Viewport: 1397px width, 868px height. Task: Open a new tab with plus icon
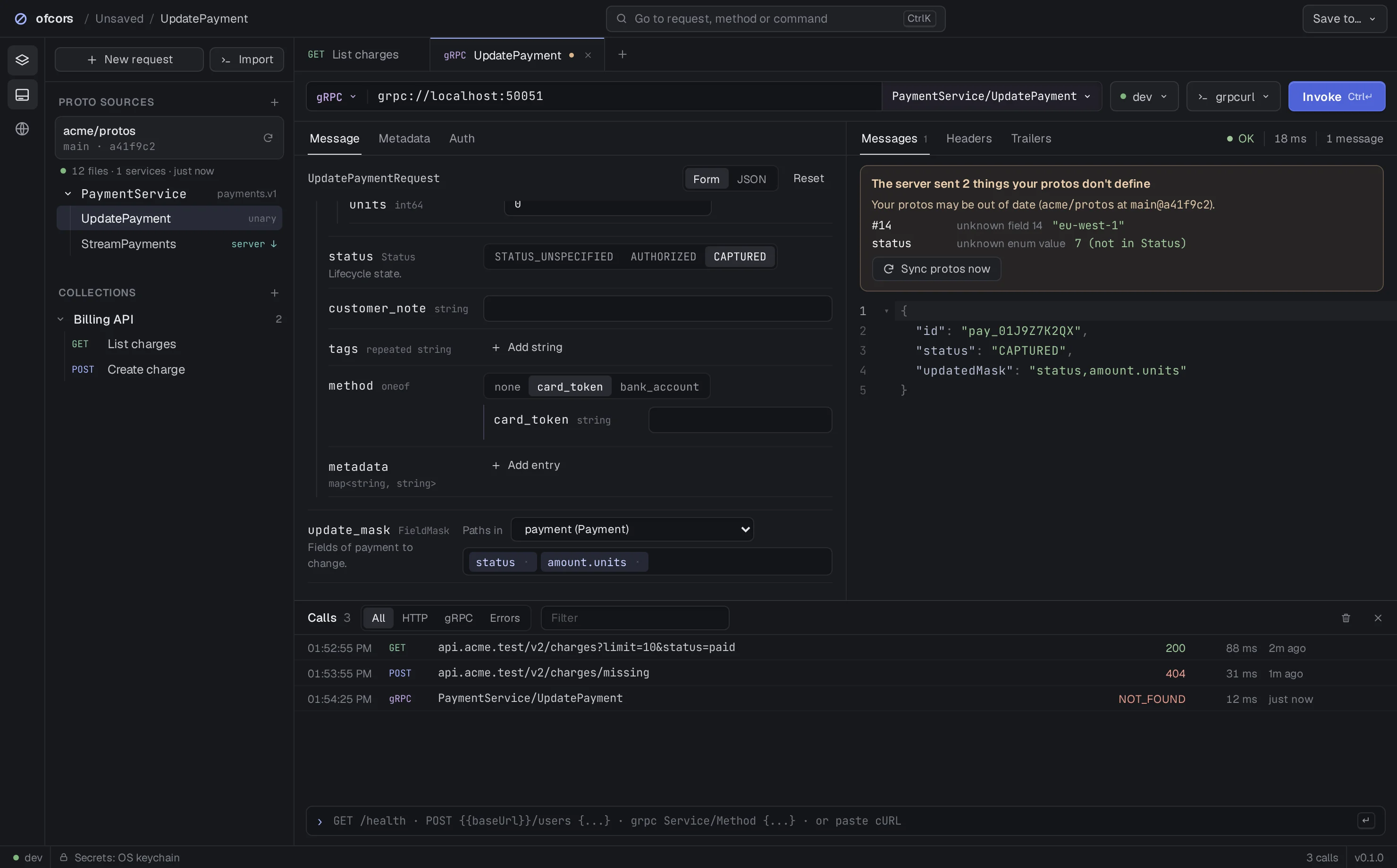tap(623, 55)
